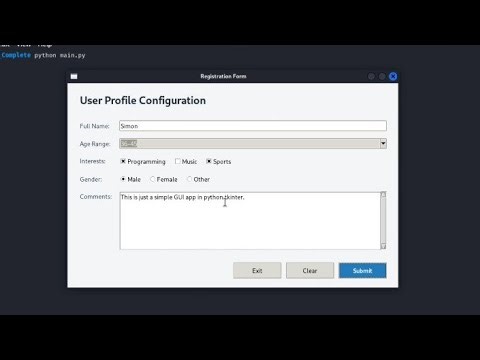Image resolution: width=480 pixels, height=360 pixels.
Task: Select the Other gender radio button
Action: [189, 179]
